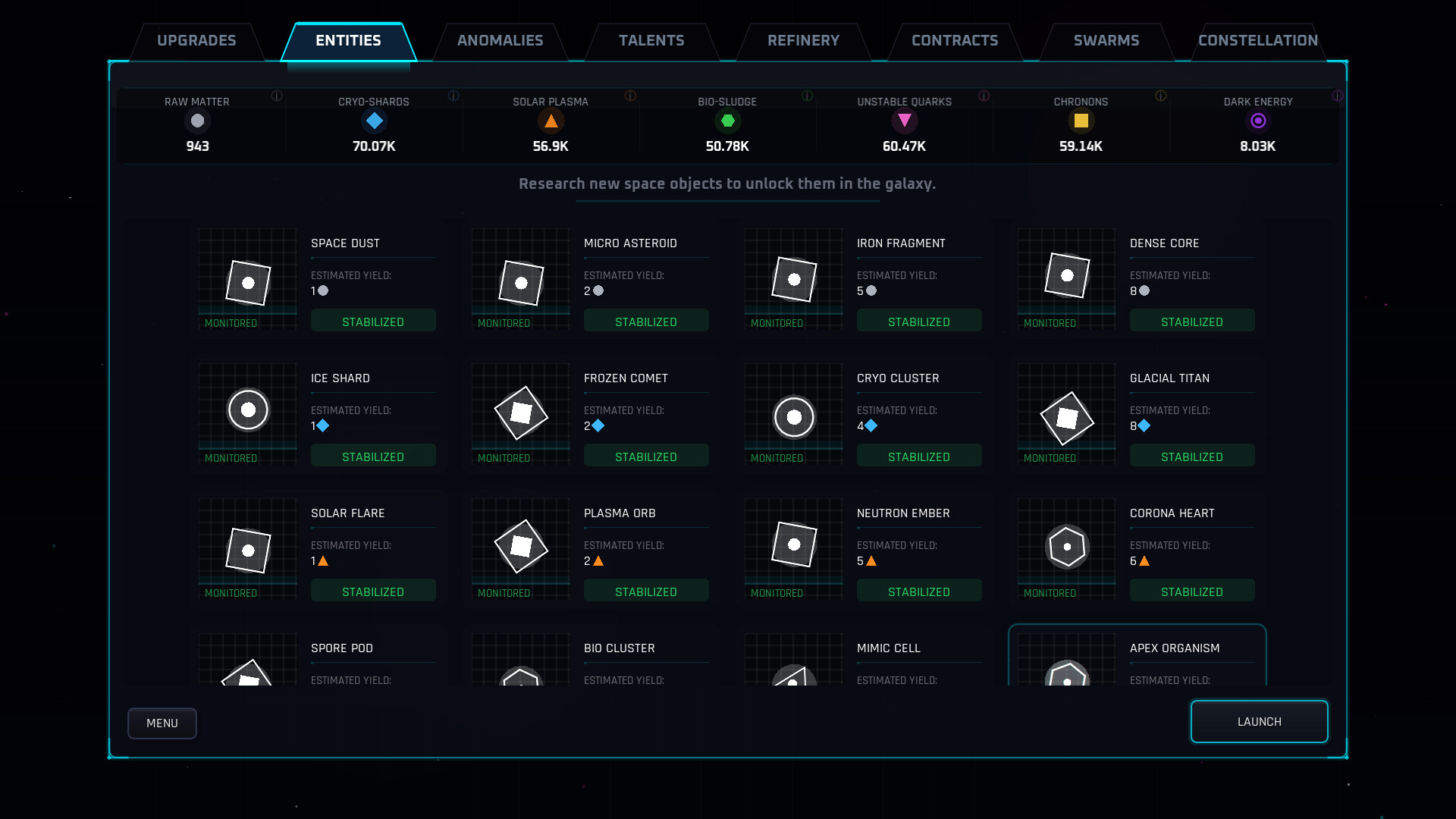Click the Bio-Sludge hexagon icon
Image resolution: width=1456 pixels, height=819 pixels.
(728, 121)
